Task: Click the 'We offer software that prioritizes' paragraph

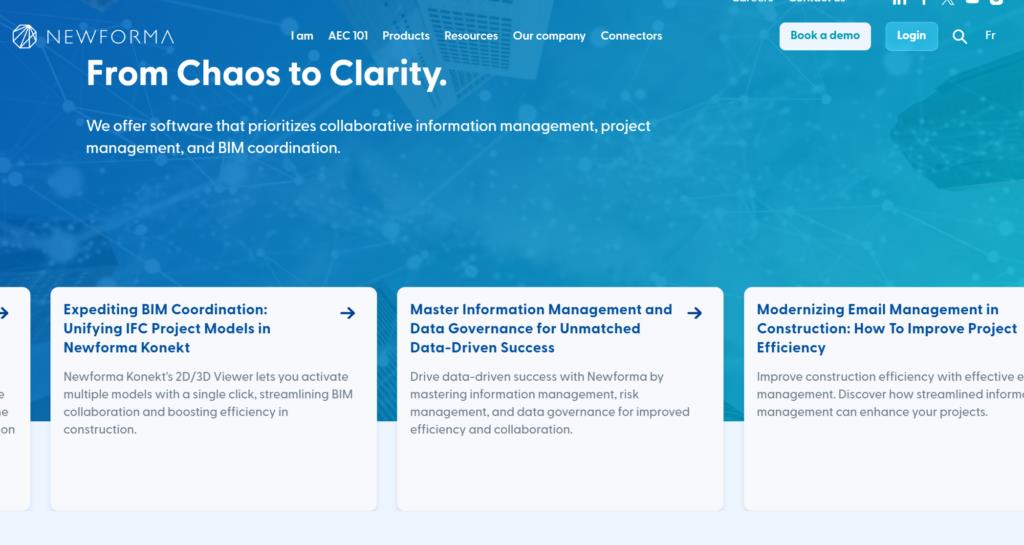Action: [368, 136]
